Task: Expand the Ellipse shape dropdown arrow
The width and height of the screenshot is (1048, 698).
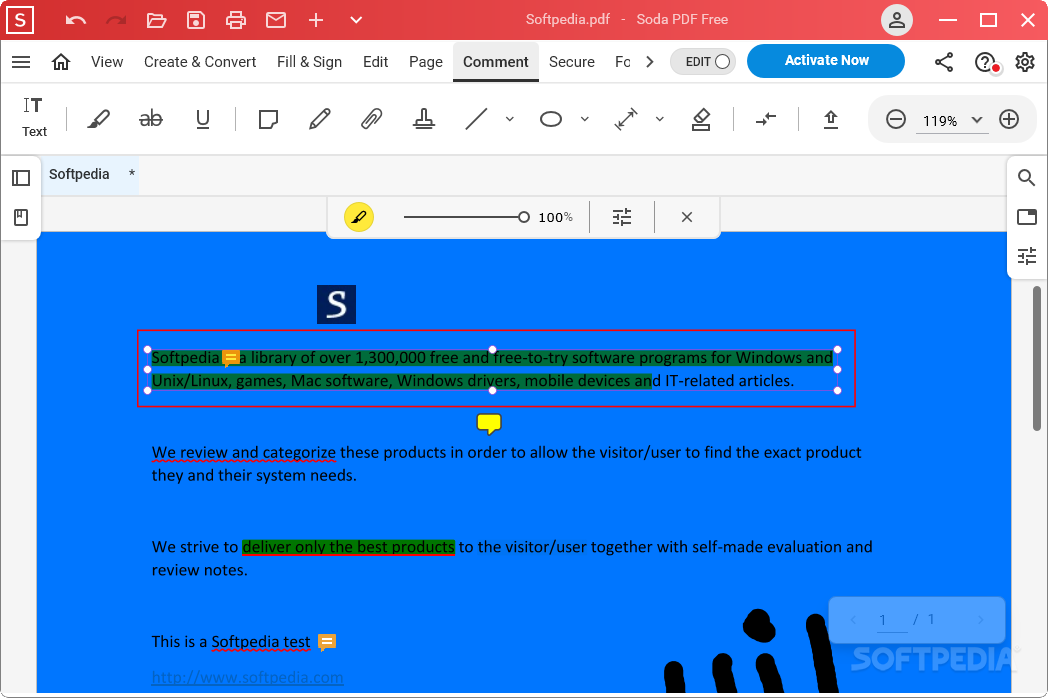Action: (585, 120)
